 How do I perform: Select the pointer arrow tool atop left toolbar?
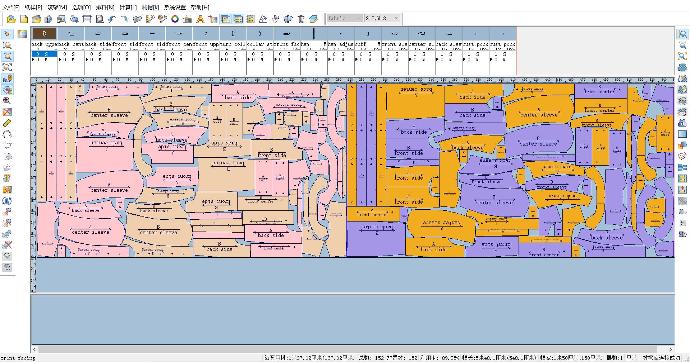7,34
